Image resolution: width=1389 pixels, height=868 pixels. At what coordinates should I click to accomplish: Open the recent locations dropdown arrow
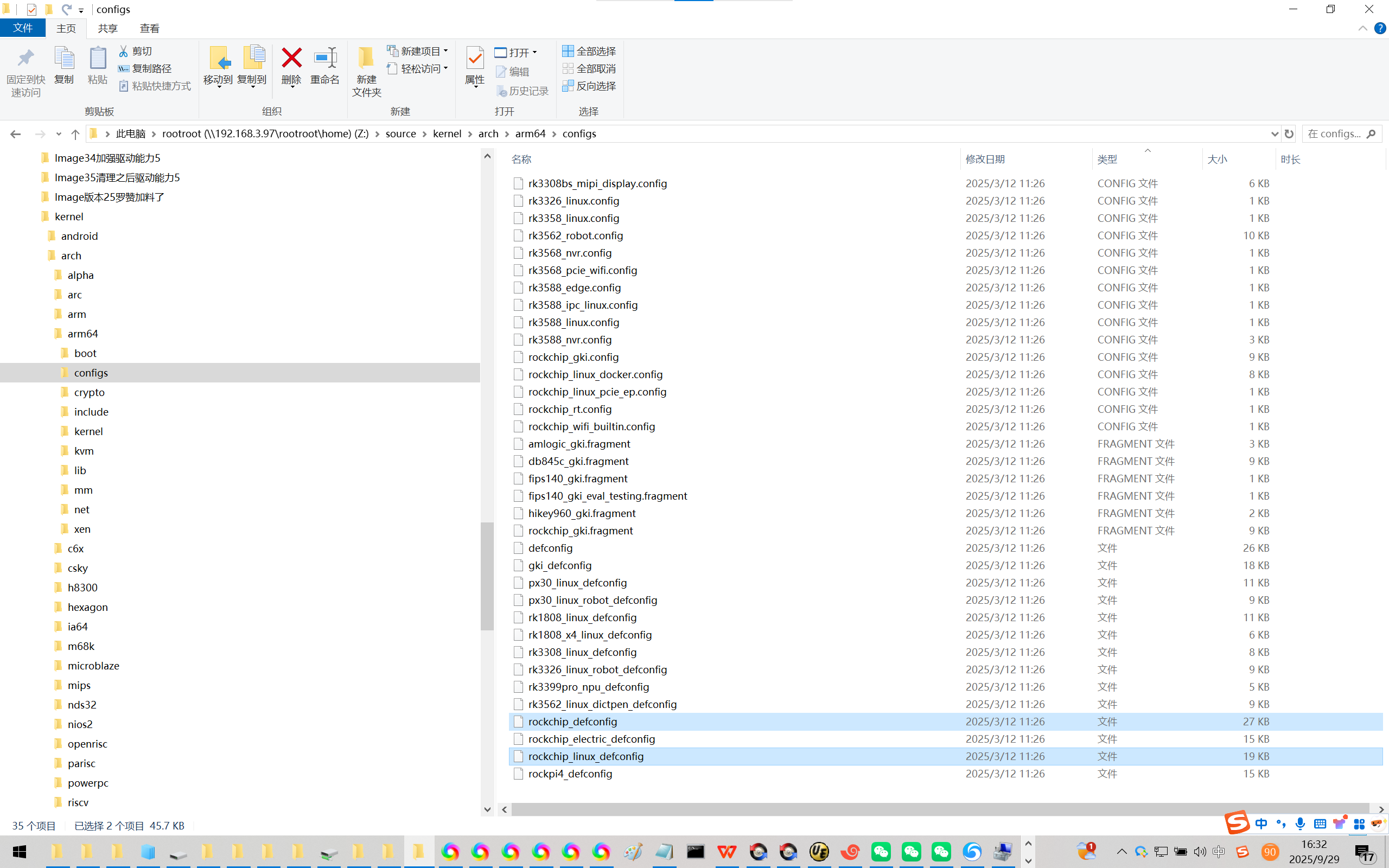[x=59, y=134]
